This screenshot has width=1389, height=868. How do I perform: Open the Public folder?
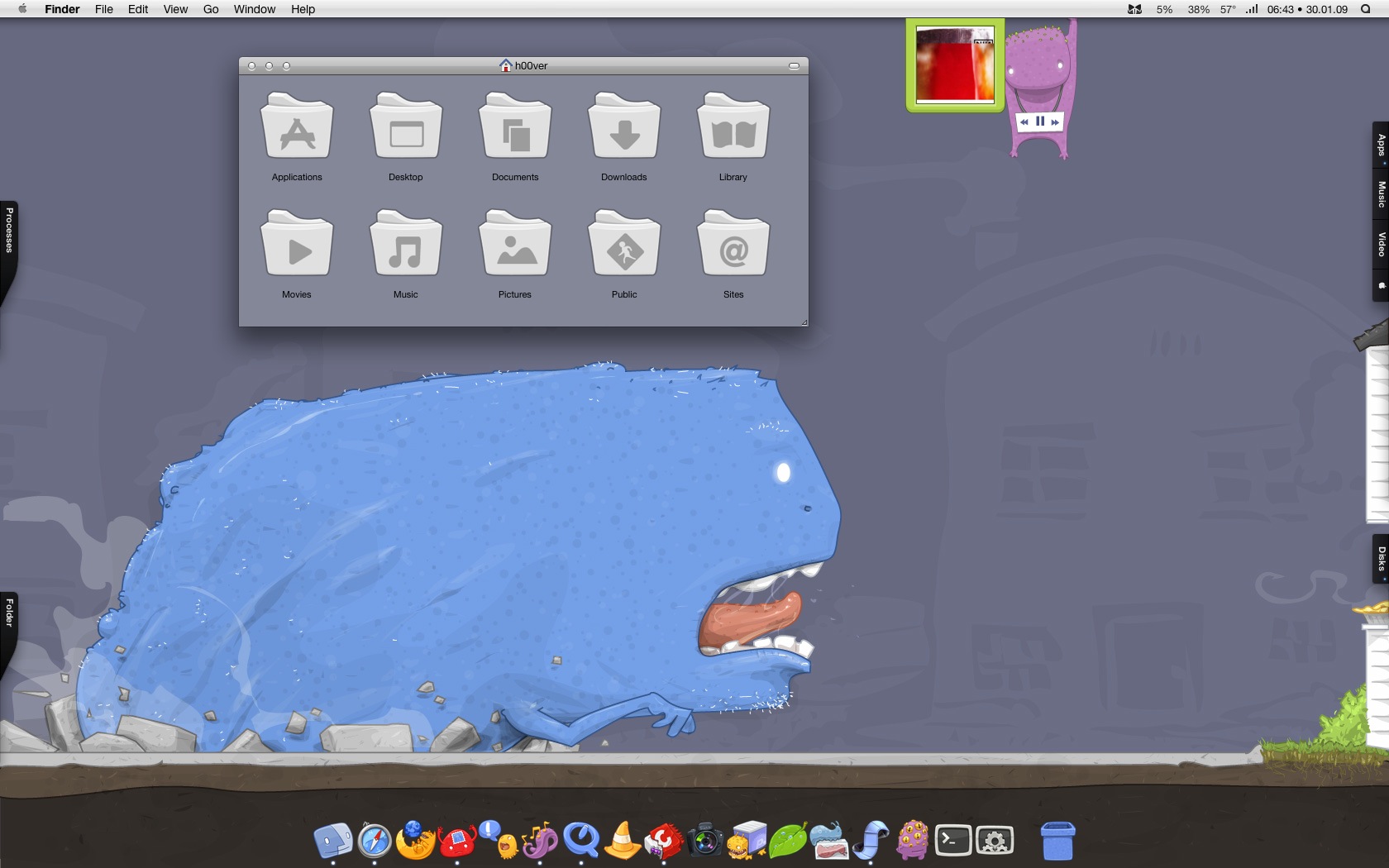[x=624, y=244]
